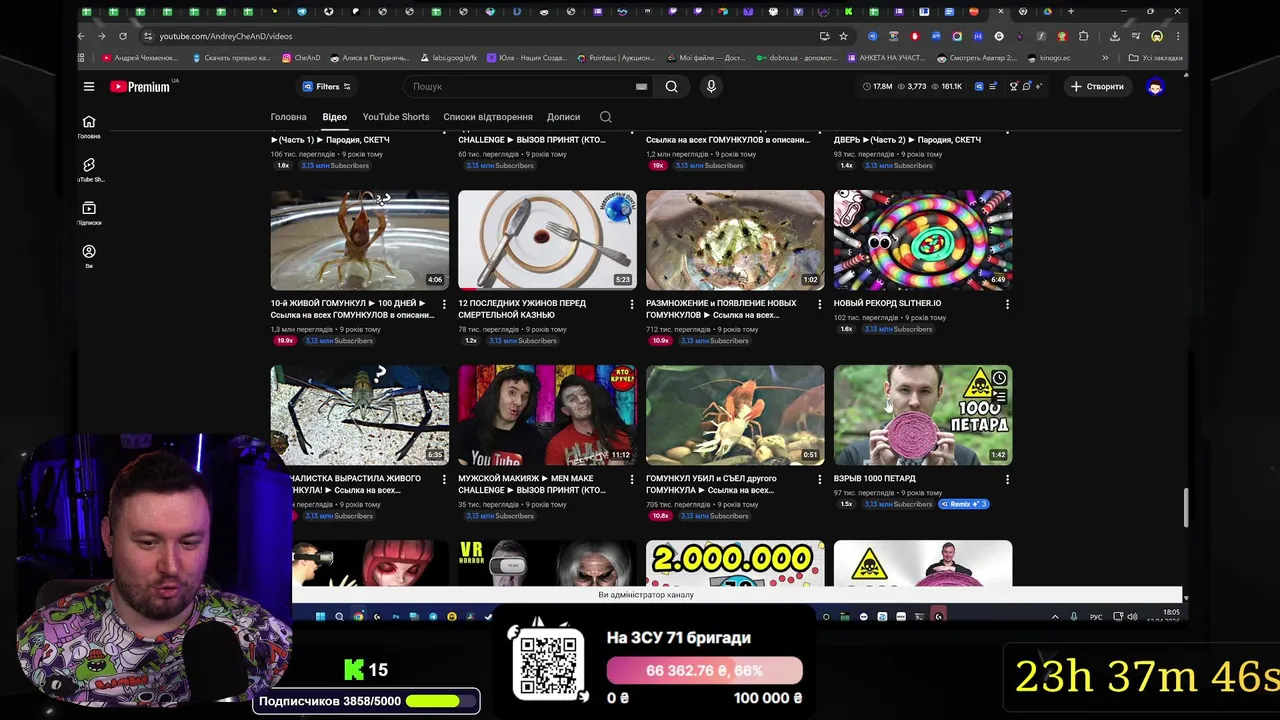Show the on-screen keyboard in search box

(x=641, y=87)
